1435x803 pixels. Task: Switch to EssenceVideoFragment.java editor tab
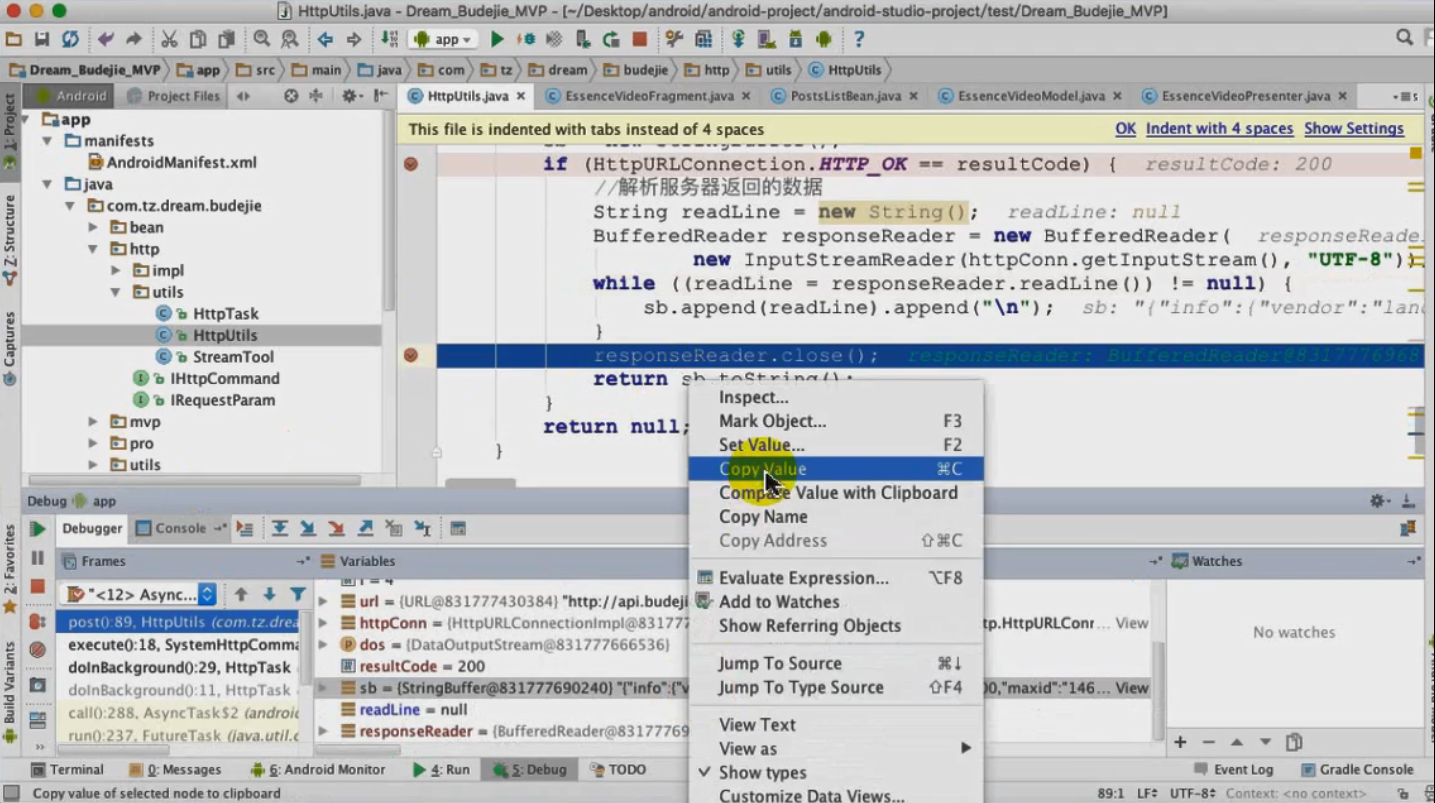[x=649, y=96]
